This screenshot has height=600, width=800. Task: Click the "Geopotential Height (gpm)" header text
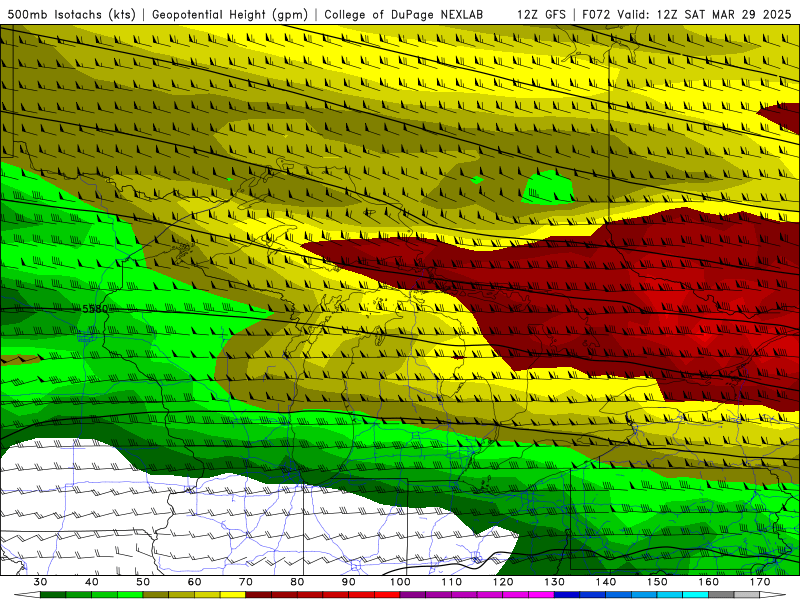(x=230, y=14)
